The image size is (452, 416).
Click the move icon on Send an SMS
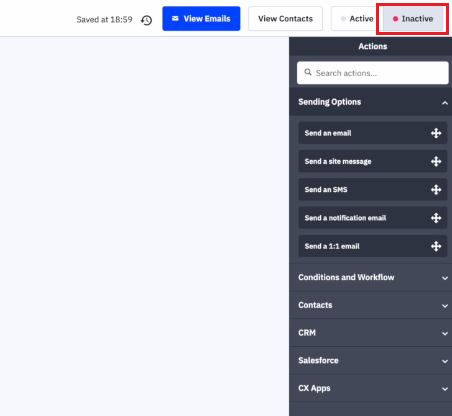coord(436,190)
